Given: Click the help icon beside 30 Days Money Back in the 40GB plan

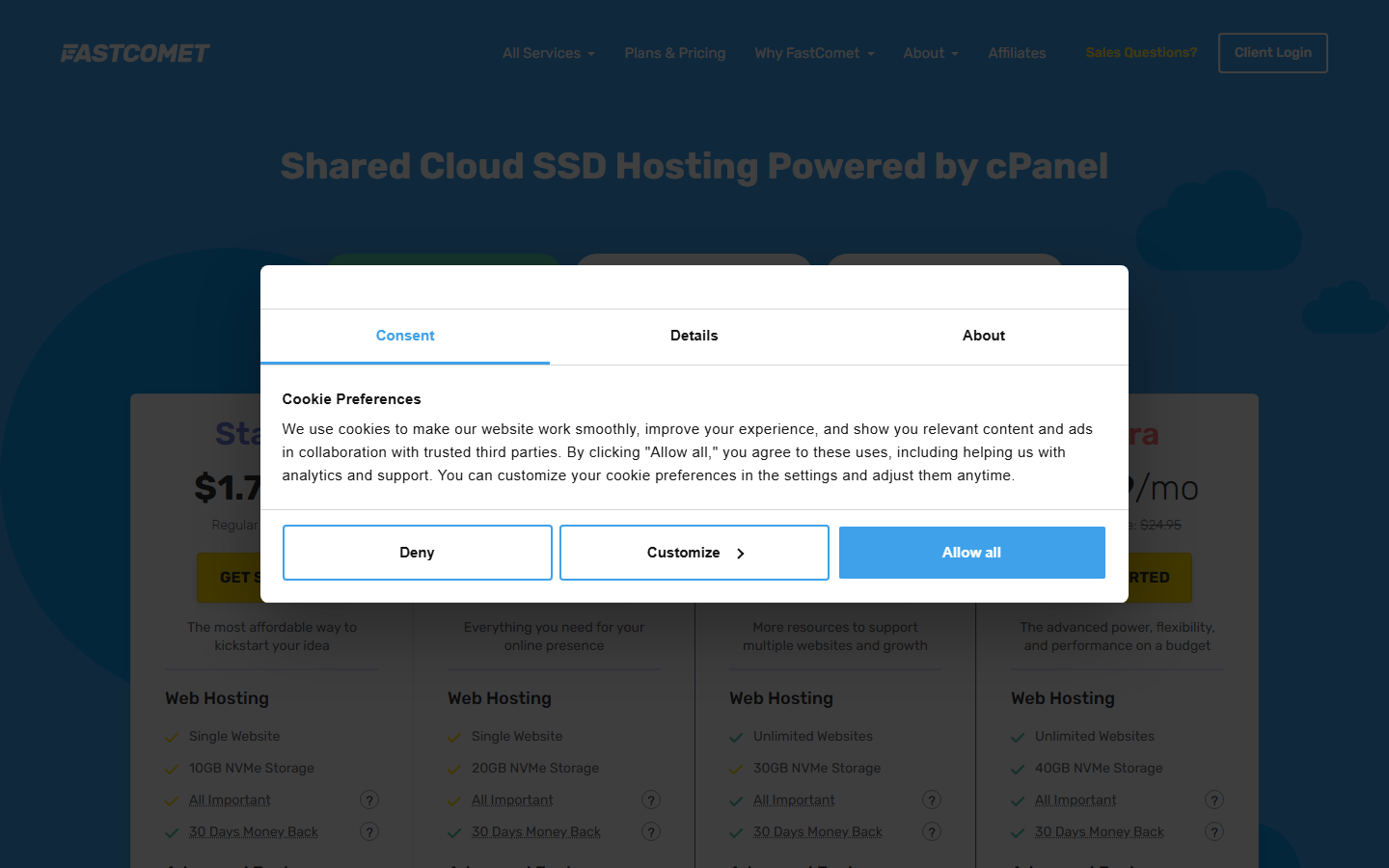Looking at the screenshot, I should click(x=1214, y=831).
